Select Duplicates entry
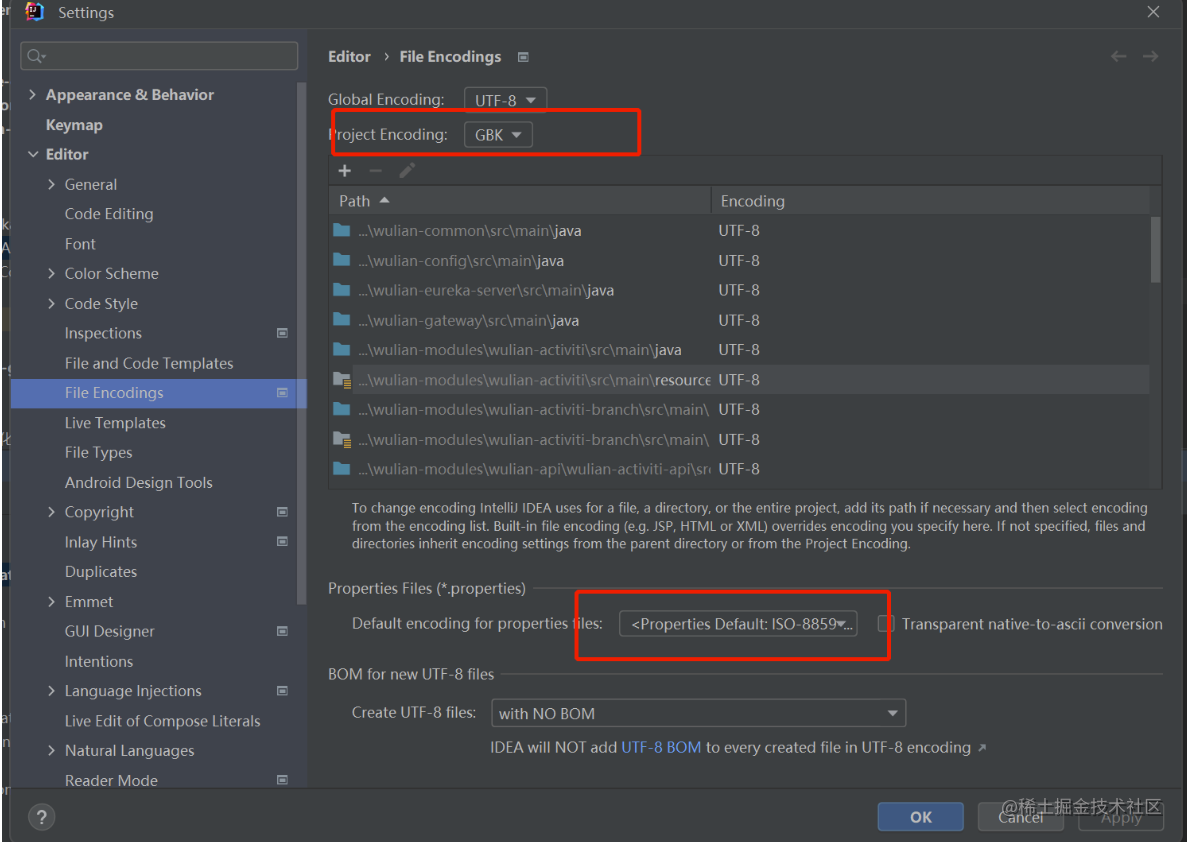The height and width of the screenshot is (842, 1187). pyautogui.click(x=101, y=572)
